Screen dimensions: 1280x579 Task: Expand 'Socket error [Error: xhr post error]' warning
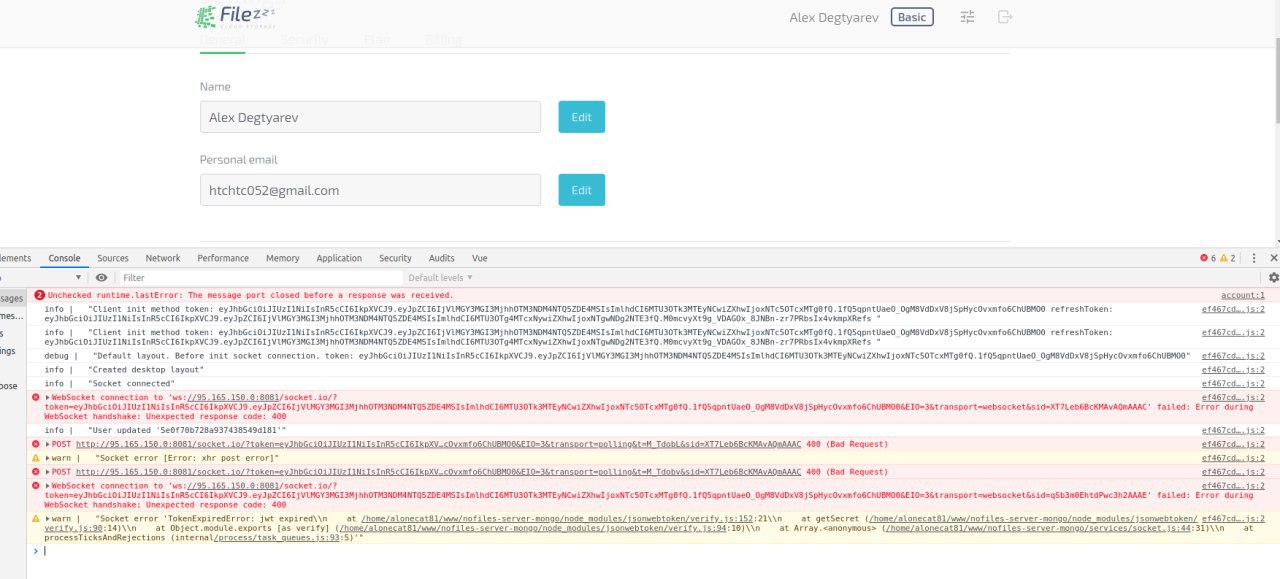[48, 458]
